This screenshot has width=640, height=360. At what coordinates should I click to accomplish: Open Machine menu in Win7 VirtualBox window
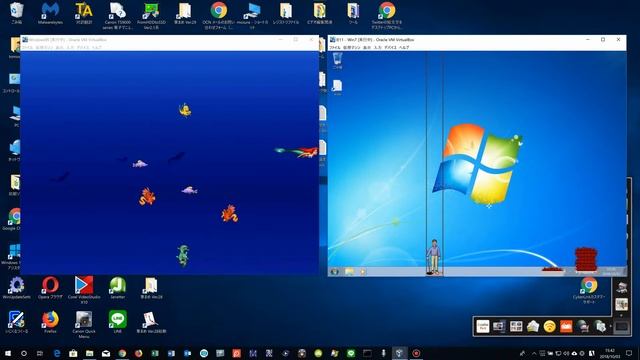[x=351, y=47]
